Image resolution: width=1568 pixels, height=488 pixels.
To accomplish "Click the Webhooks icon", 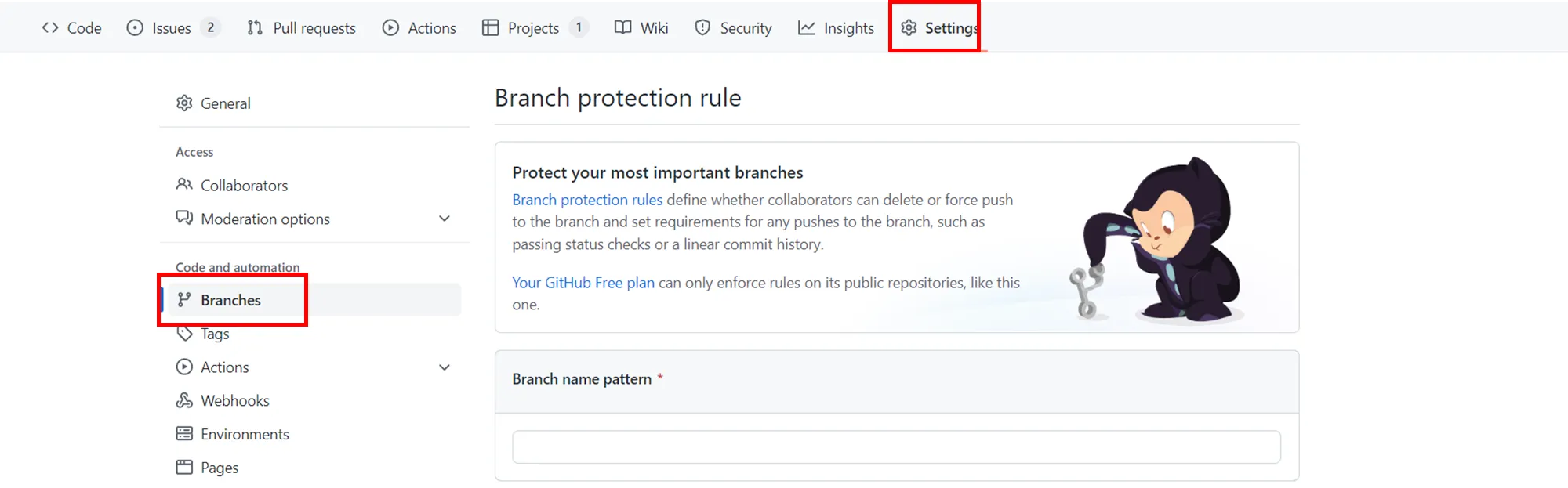I will (184, 400).
